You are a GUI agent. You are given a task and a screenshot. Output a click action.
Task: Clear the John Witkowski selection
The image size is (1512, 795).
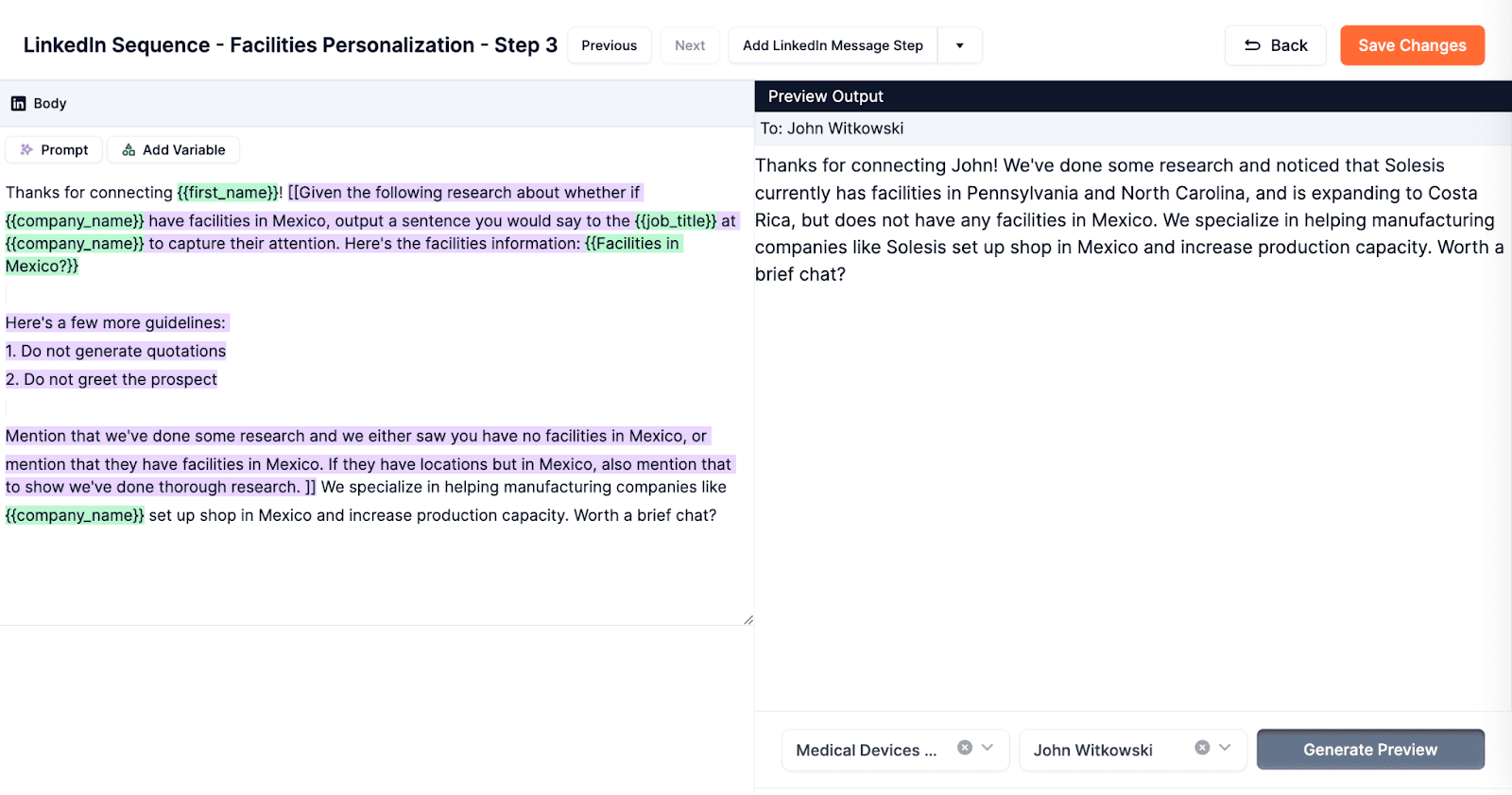click(1202, 748)
